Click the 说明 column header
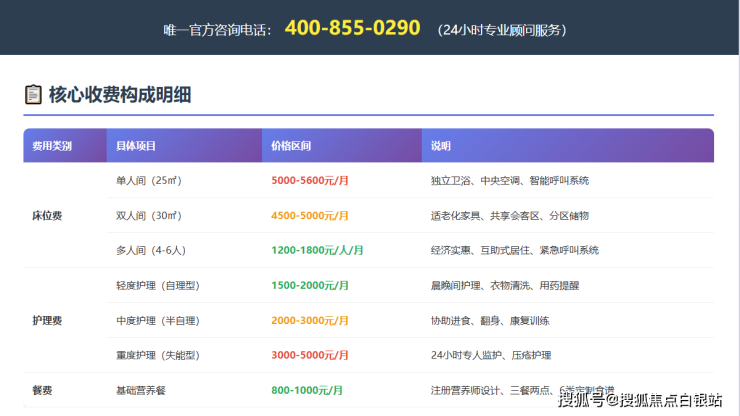The image size is (740, 416). [441, 146]
